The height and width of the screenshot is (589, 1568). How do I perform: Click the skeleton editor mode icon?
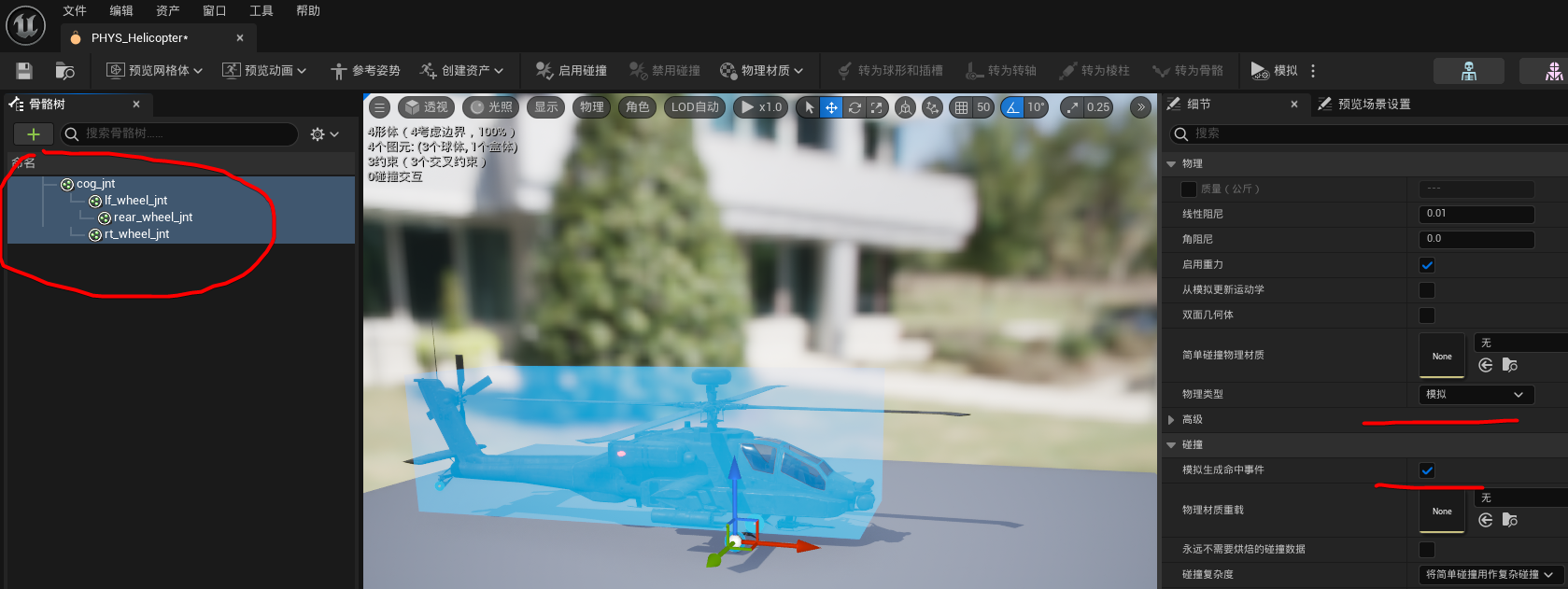(1469, 71)
